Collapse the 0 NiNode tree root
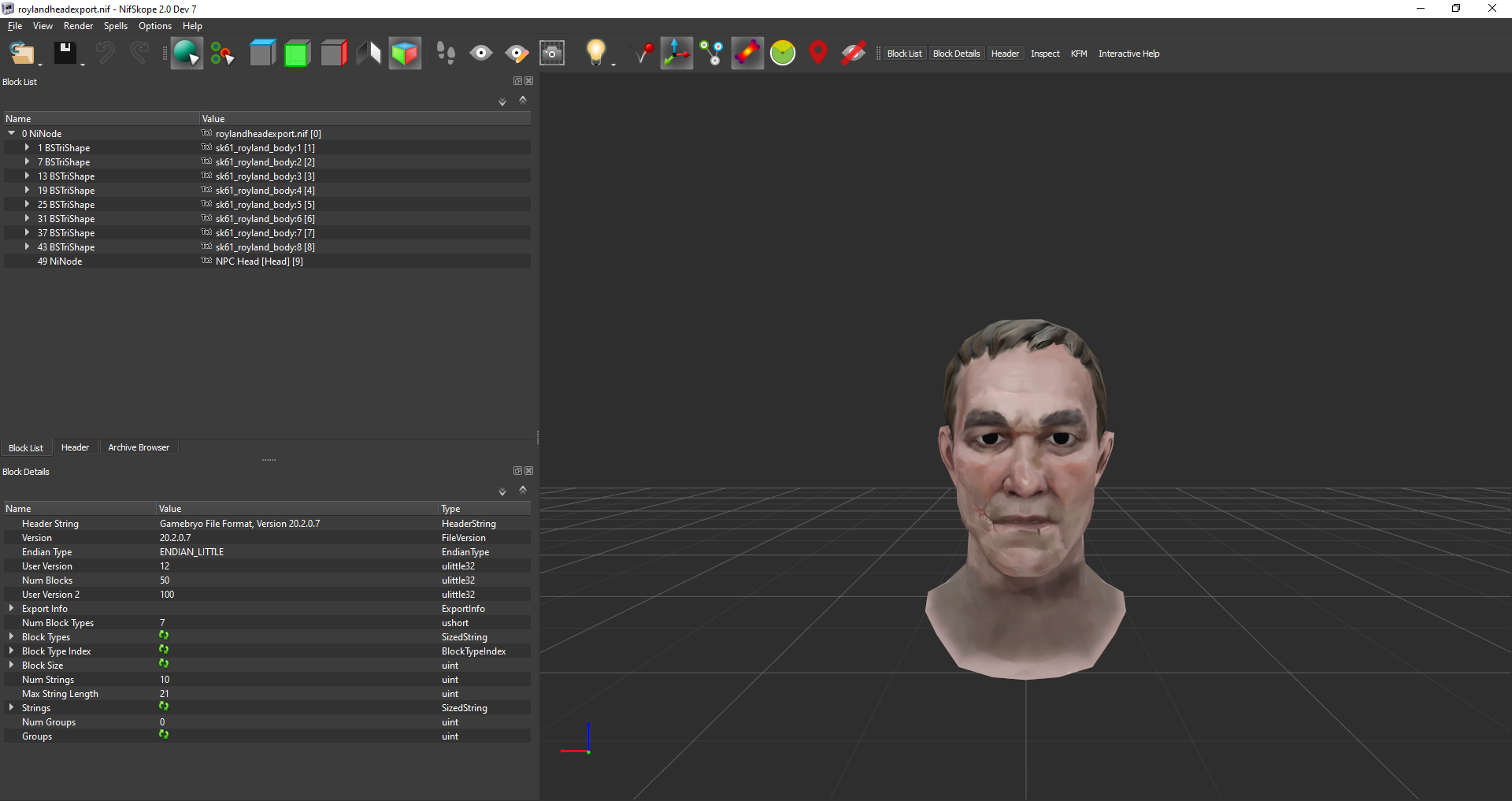1512x801 pixels. (12, 134)
